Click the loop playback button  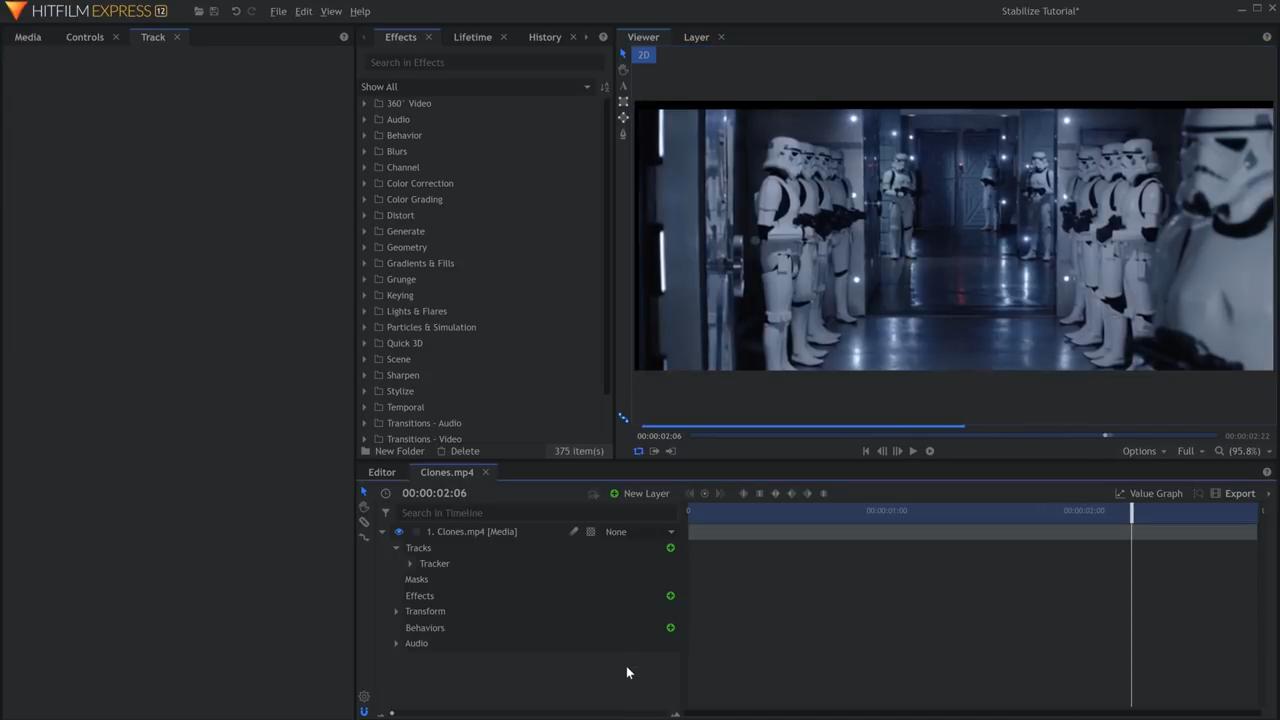coord(929,451)
